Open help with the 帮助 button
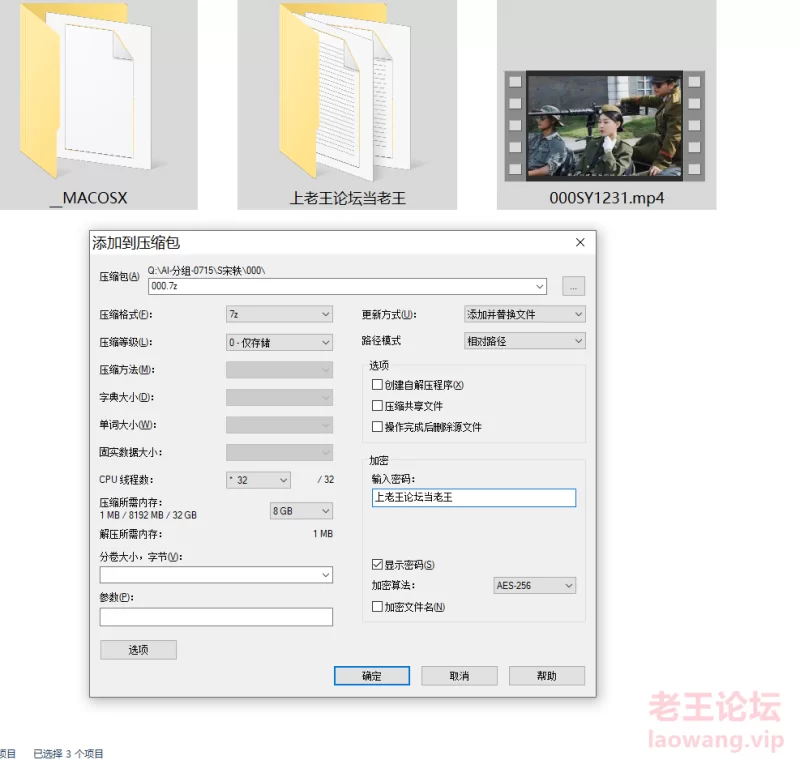The height and width of the screenshot is (760, 800). (x=546, y=676)
